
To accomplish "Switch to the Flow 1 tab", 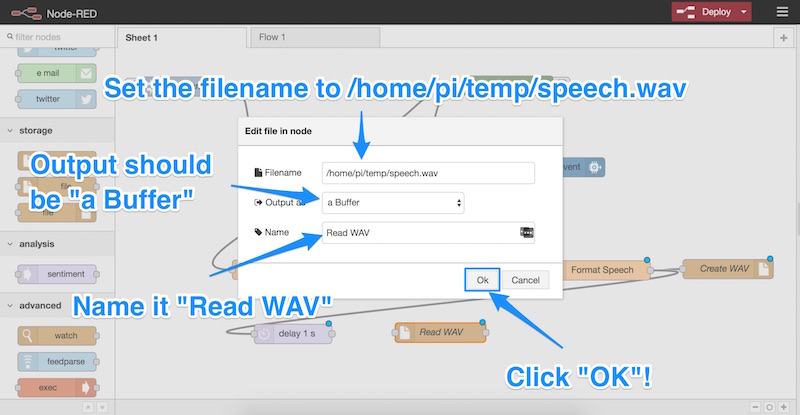I will [315, 38].
